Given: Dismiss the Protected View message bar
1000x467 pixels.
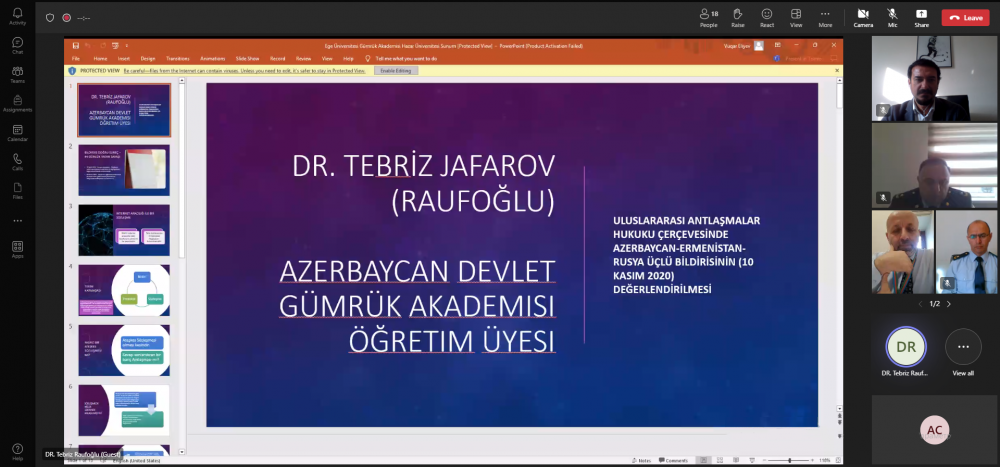Looking at the screenshot, I should [837, 71].
